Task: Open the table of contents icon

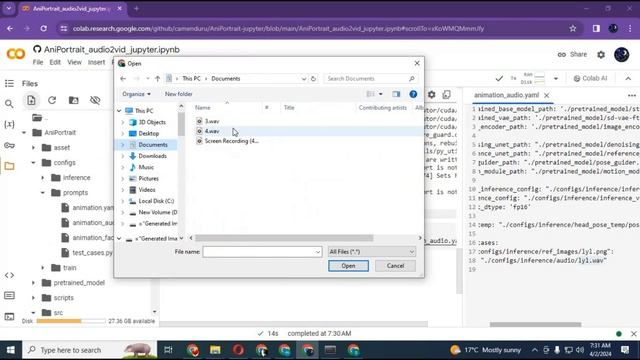Action: pyautogui.click(x=9, y=84)
